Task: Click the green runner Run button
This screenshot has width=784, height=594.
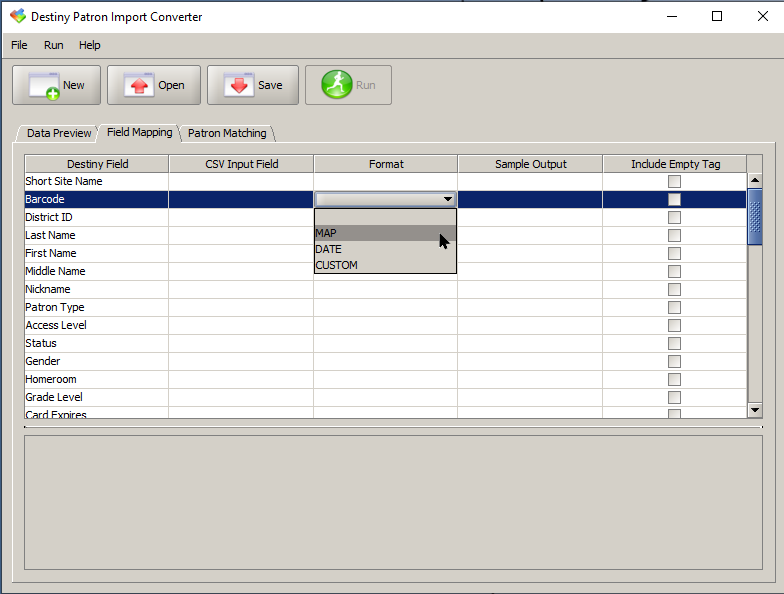Action: [x=348, y=85]
